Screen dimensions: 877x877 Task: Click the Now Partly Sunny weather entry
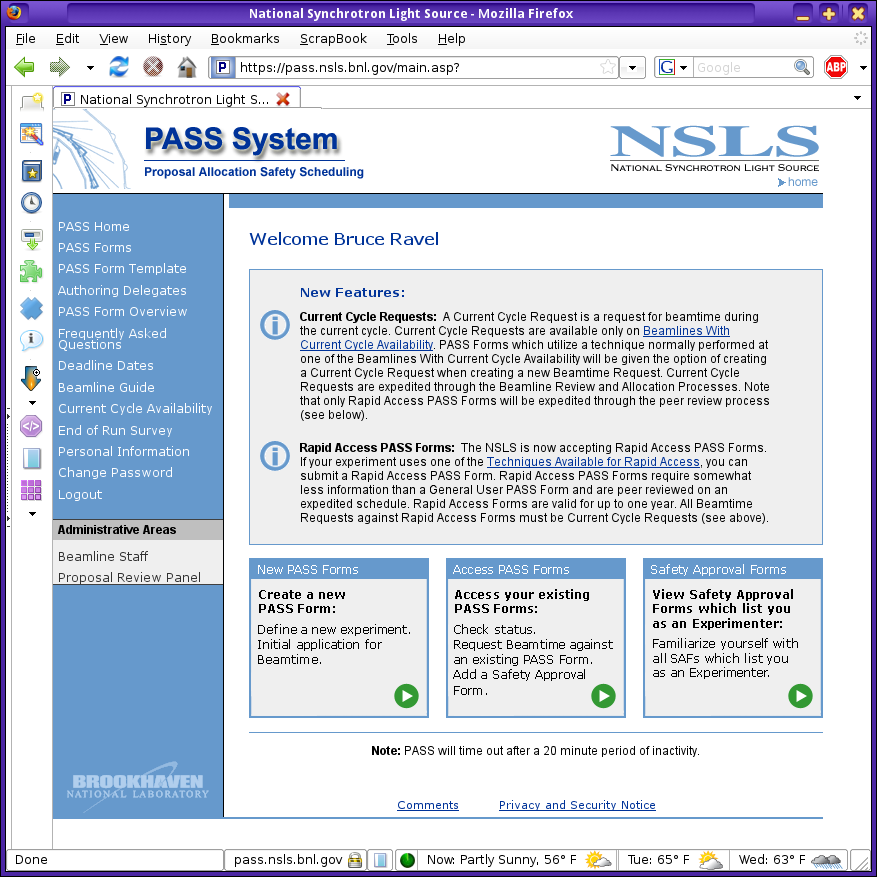[x=517, y=860]
